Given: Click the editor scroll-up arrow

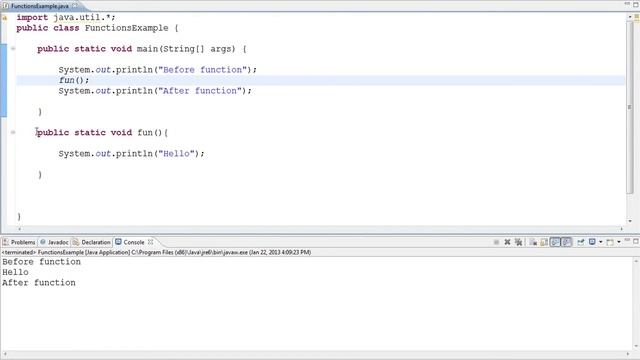Looking at the screenshot, I should coord(630,17).
